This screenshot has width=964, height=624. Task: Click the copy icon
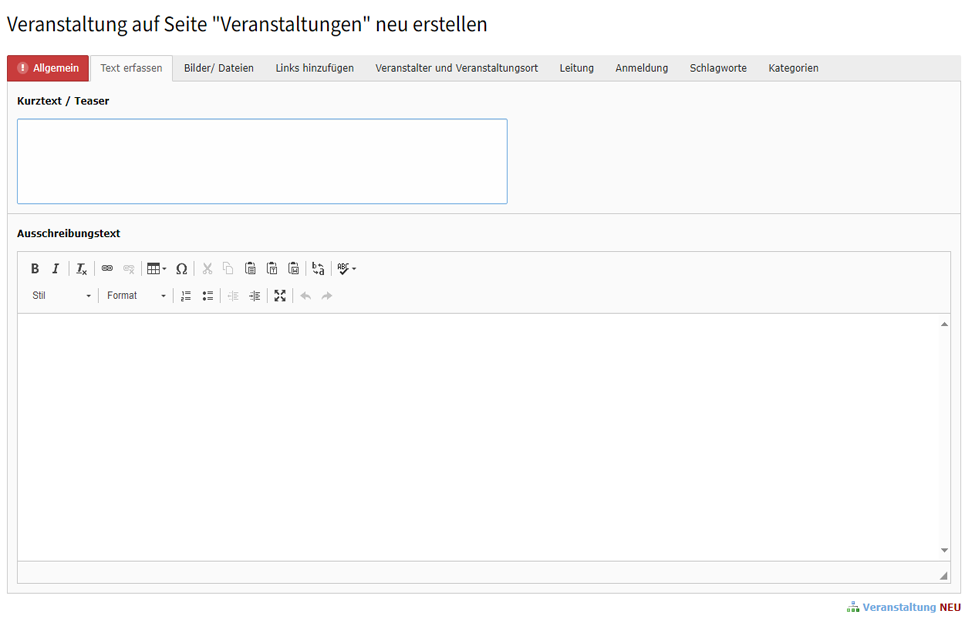228,269
